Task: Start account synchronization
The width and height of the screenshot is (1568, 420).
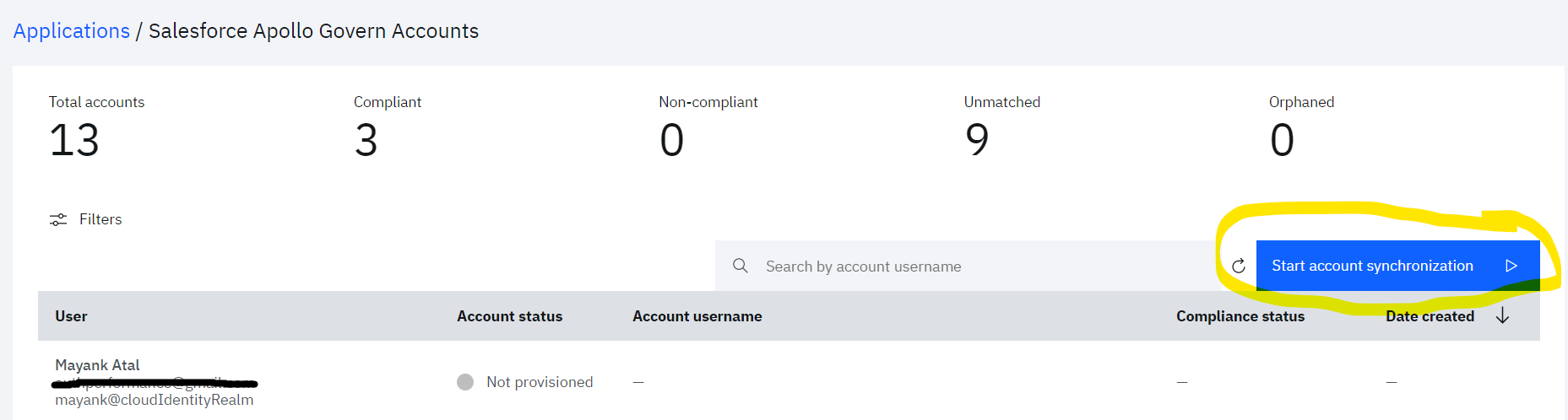Action: (1398, 266)
